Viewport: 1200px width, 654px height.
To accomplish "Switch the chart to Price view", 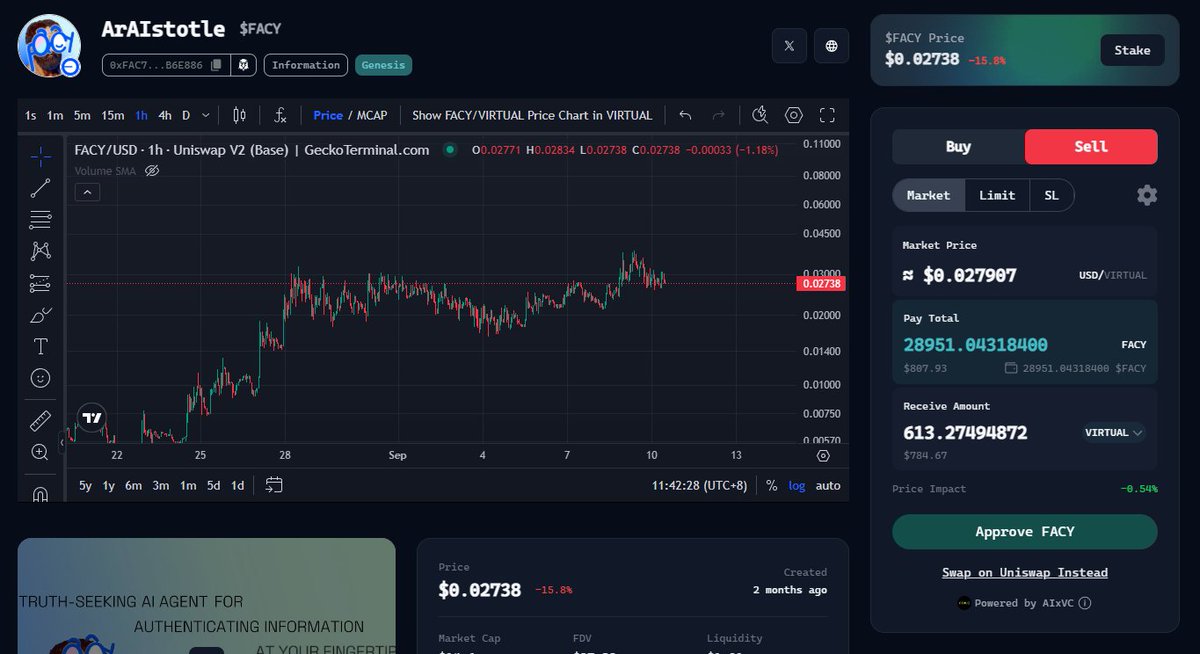I will tap(328, 115).
